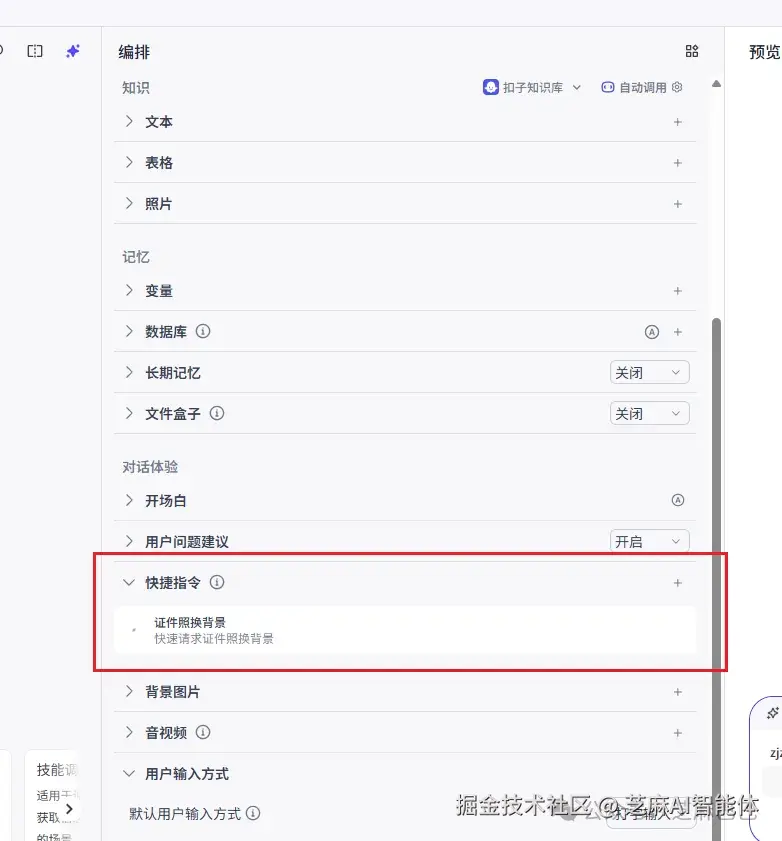Add a 表格 knowledge item with plus
782x841 pixels.
click(677, 163)
